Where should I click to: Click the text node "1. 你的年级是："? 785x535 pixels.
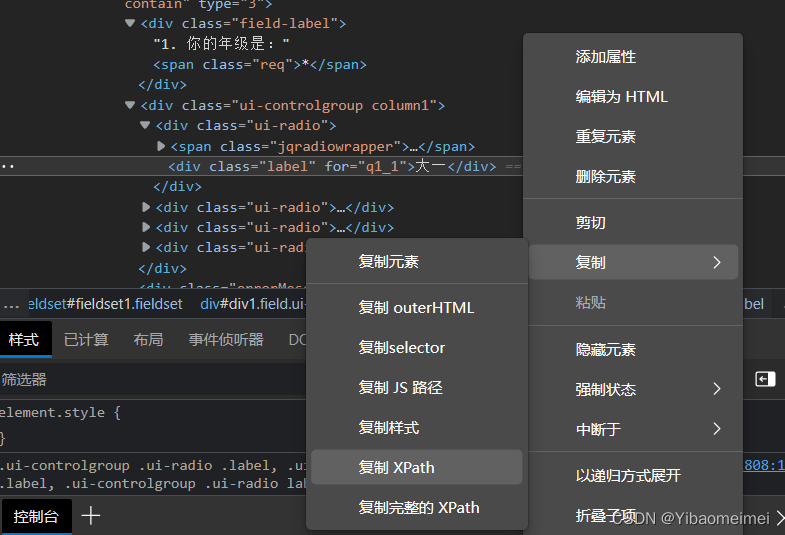click(221, 44)
